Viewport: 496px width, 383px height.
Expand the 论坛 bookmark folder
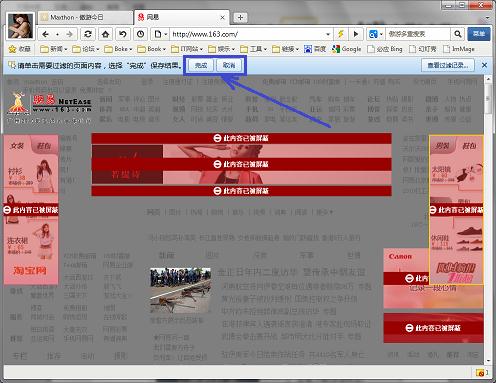(x=86, y=49)
